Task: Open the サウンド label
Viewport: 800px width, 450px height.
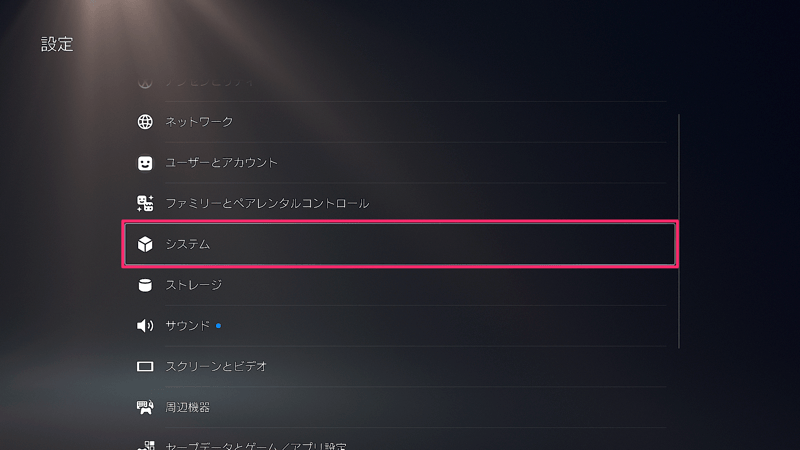Action: click(x=187, y=325)
